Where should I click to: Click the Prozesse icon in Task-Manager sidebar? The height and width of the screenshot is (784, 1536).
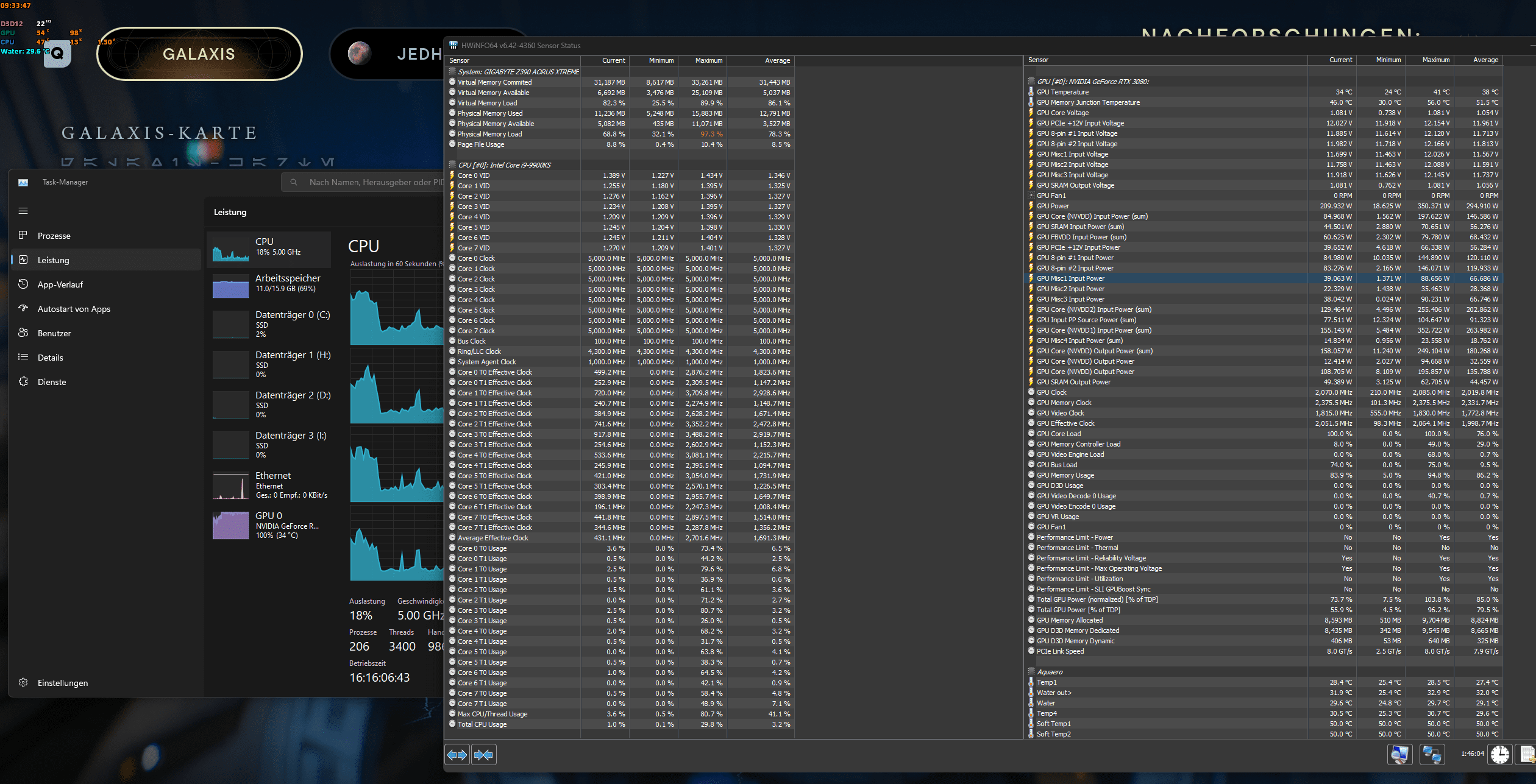23,235
